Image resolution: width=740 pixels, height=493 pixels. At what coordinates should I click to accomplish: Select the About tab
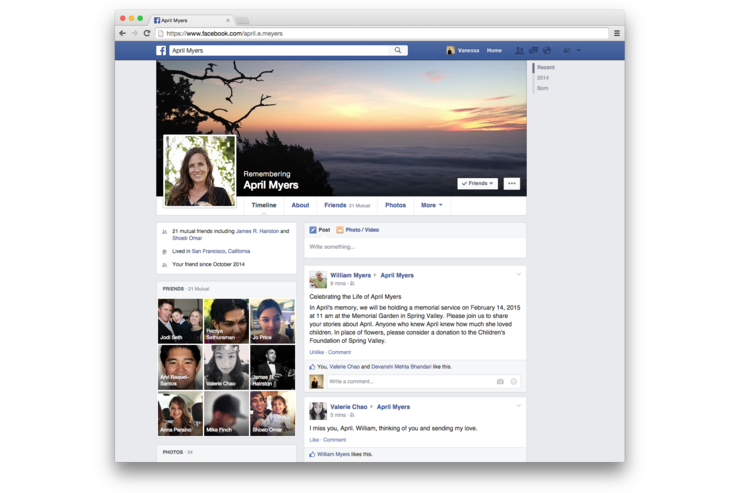click(300, 205)
